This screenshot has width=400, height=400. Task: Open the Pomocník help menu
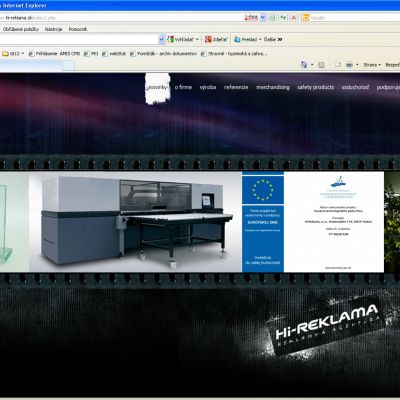78,29
